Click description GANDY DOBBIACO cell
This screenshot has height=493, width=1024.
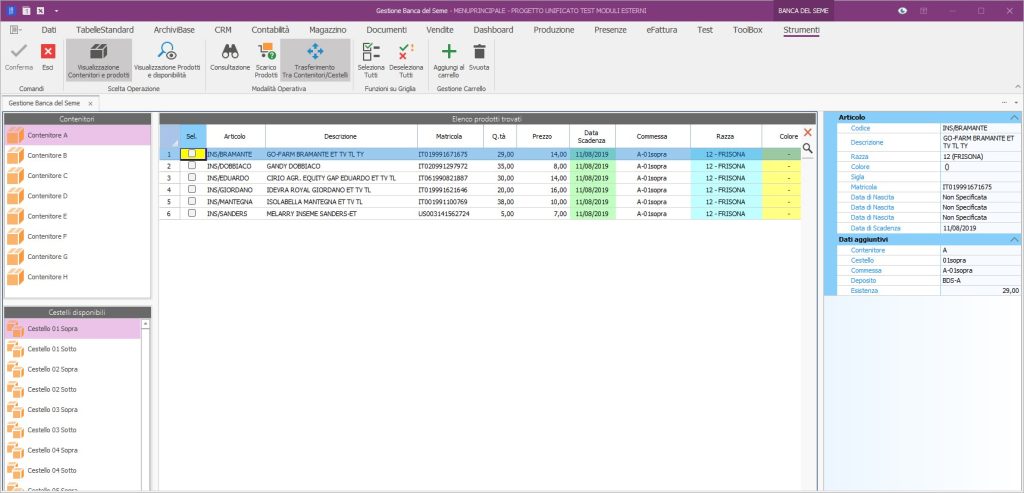(341, 166)
